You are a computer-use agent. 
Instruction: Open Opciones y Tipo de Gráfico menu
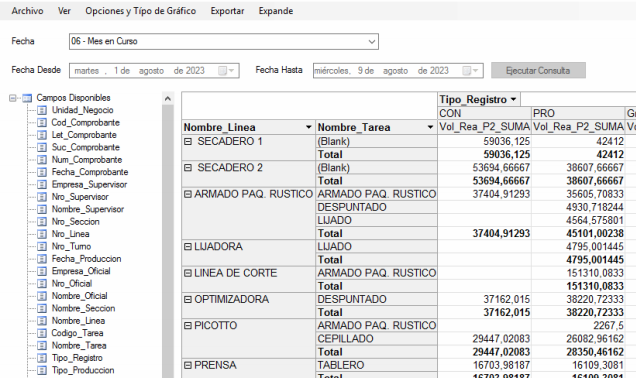tap(140, 11)
